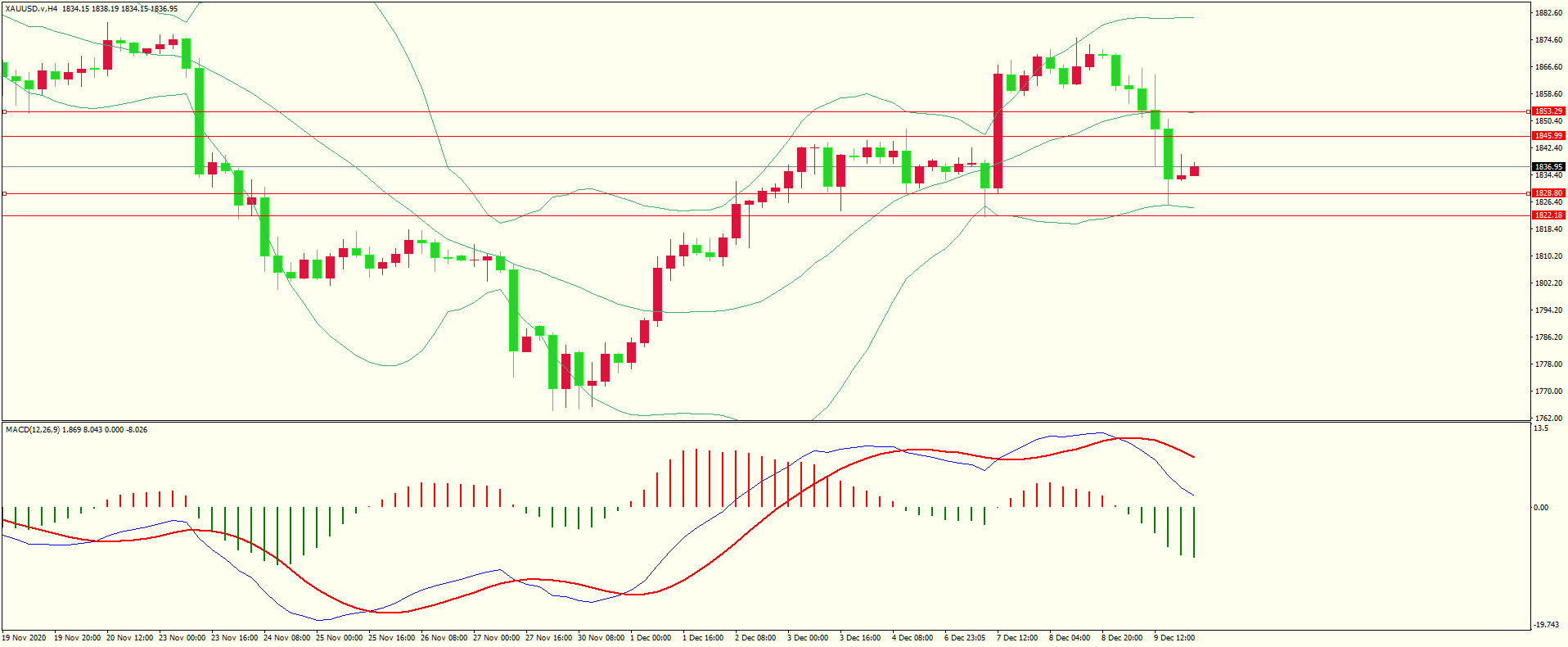Click the 1770.00 price axis label
1568x647 pixels.
click(x=1549, y=391)
